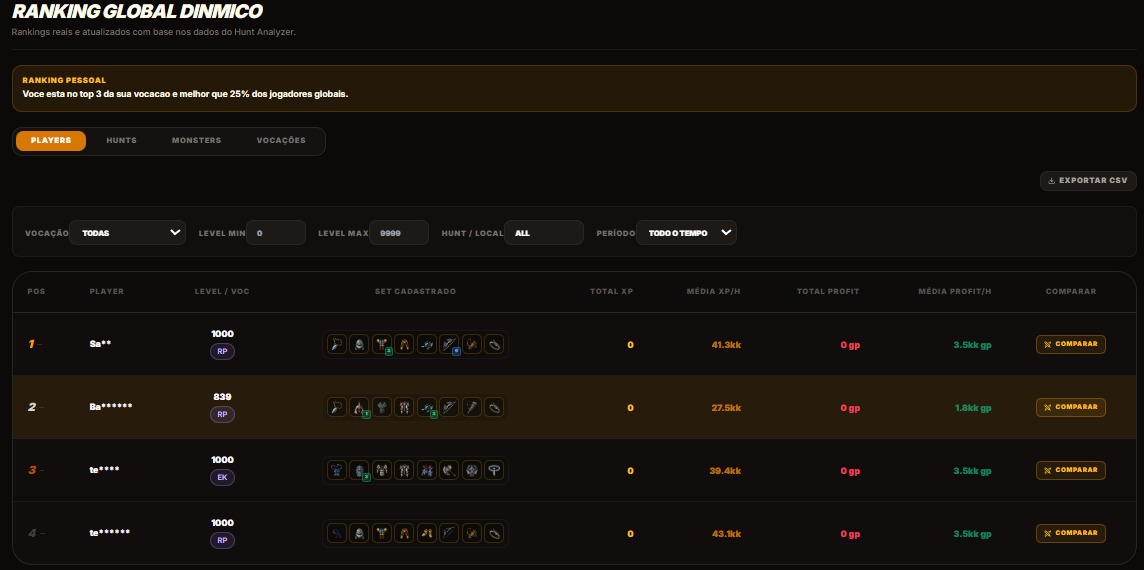Click player name Ba******

(111, 407)
